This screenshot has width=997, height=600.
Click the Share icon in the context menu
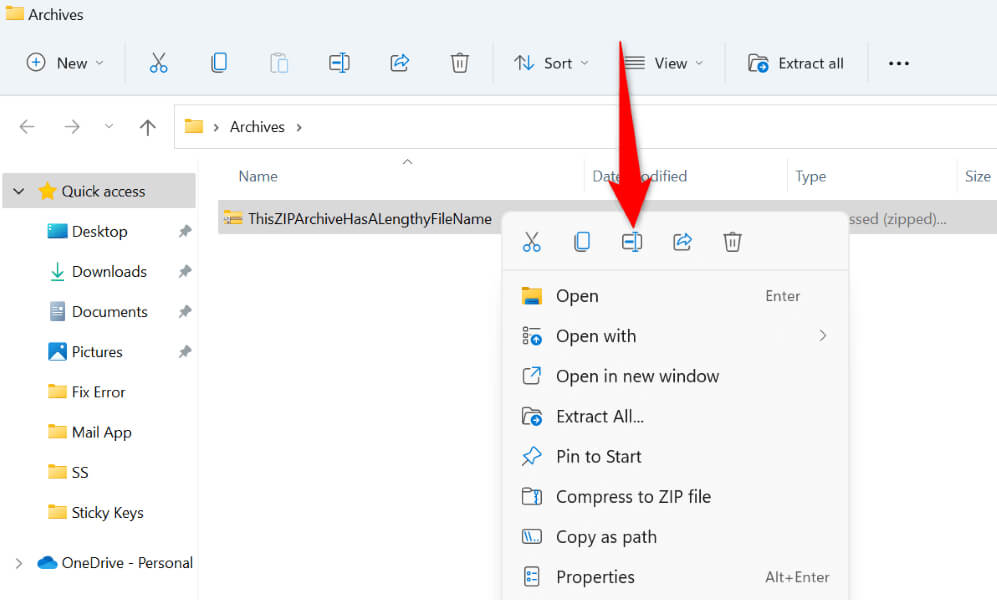(x=682, y=242)
